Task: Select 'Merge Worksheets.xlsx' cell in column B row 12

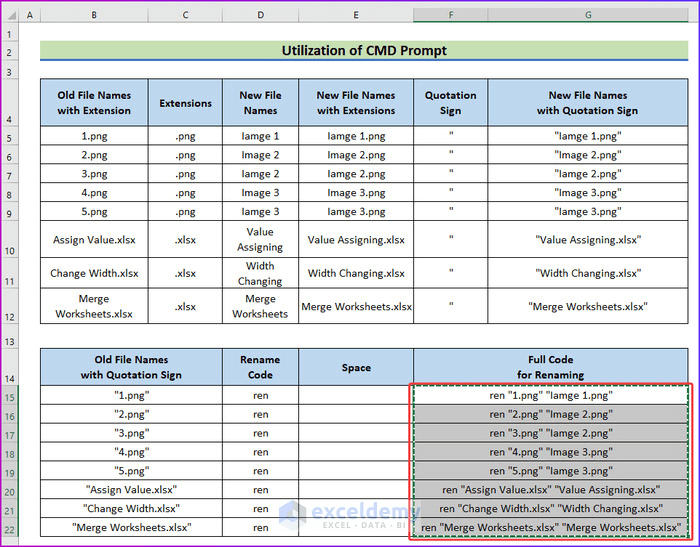Action: [x=94, y=306]
